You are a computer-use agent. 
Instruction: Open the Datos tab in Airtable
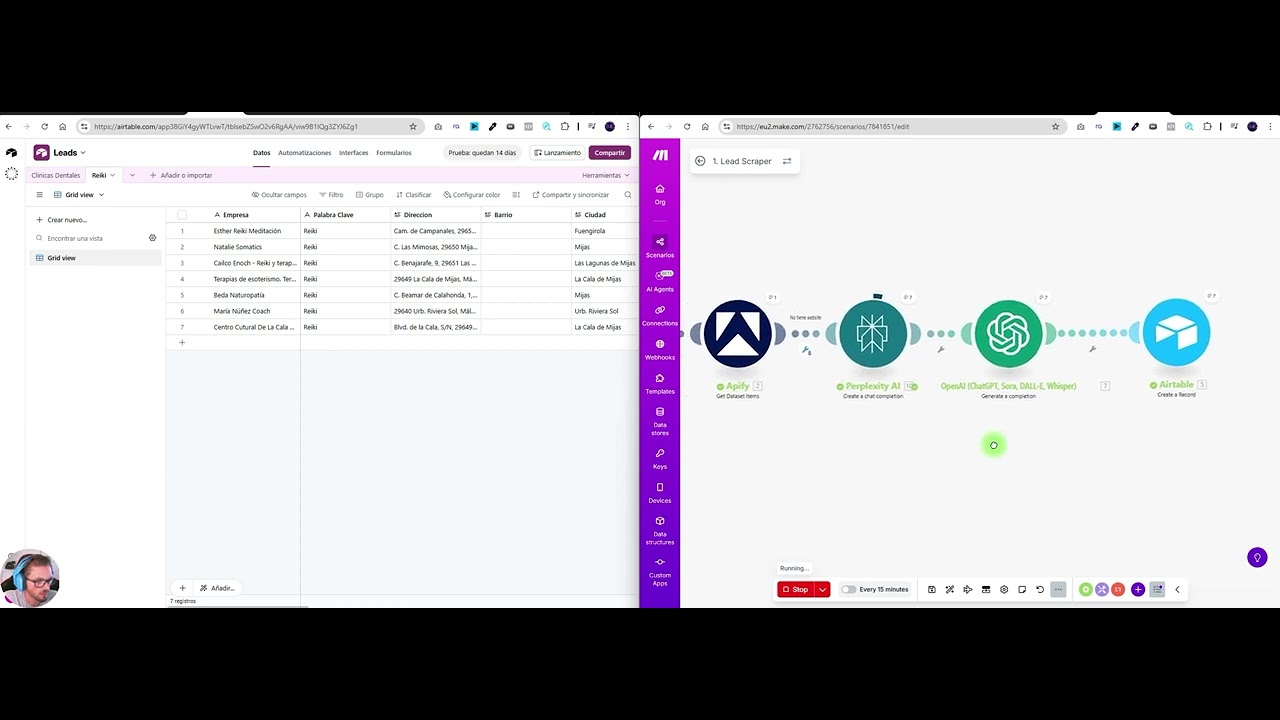pyautogui.click(x=261, y=153)
